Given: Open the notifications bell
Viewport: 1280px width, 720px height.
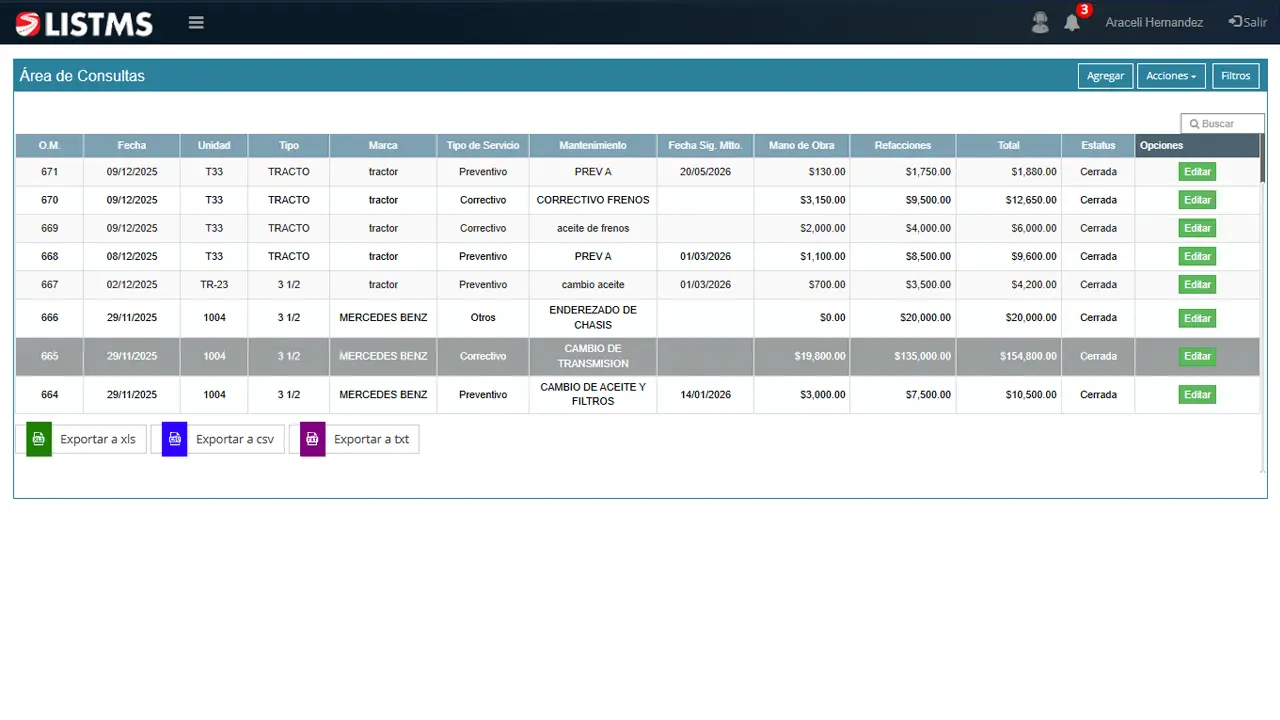Looking at the screenshot, I should coord(1072,22).
